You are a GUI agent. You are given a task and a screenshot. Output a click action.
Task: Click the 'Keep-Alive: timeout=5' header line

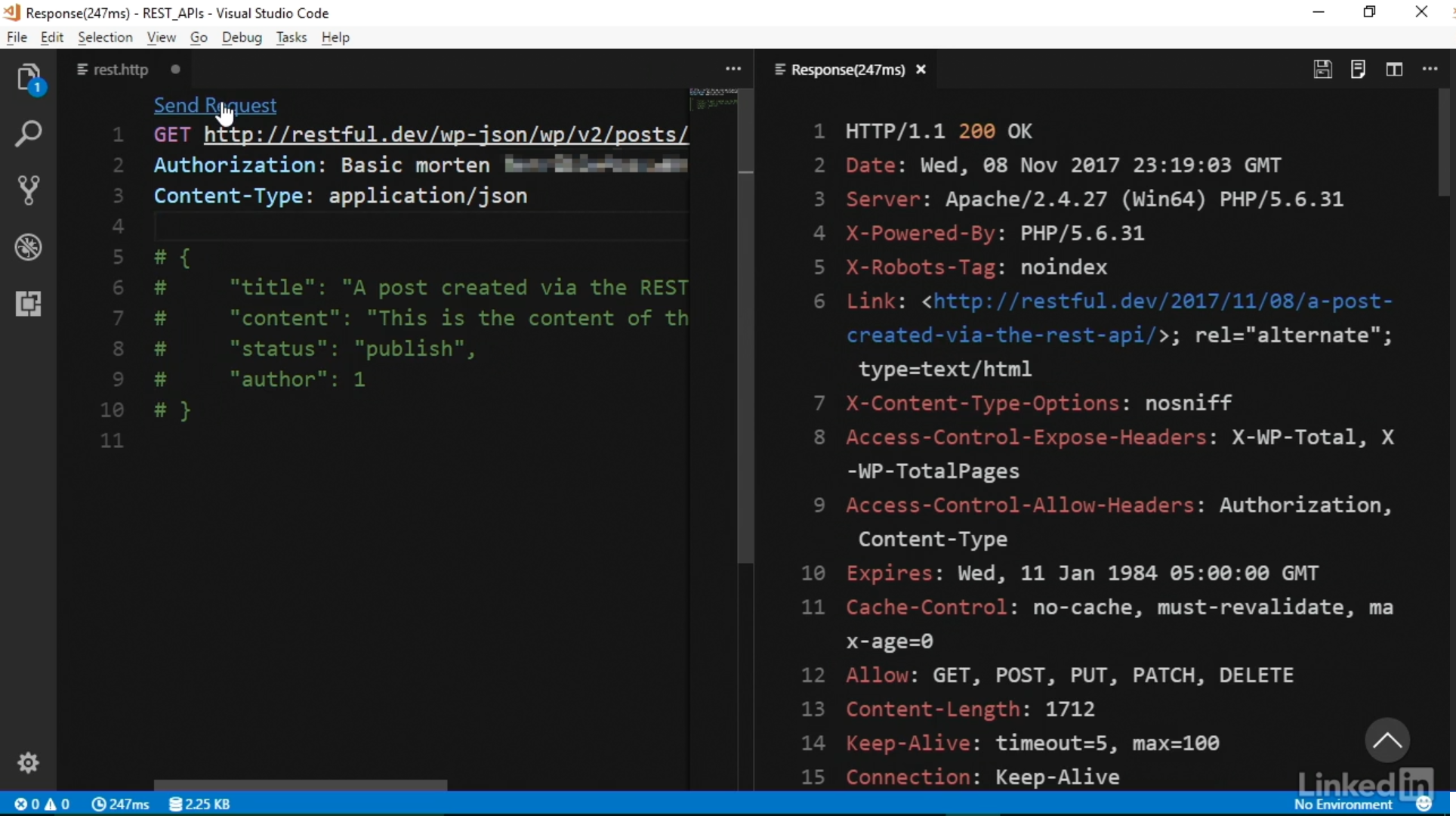[x=1032, y=743]
